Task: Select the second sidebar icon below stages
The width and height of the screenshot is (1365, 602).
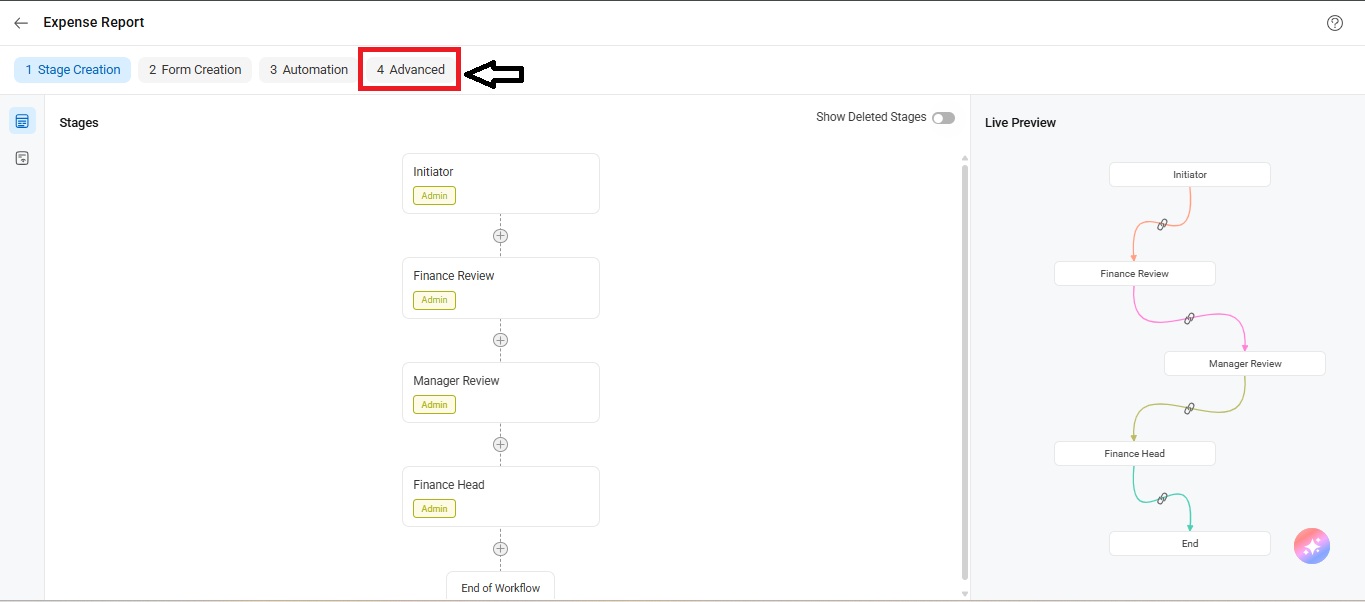Action: (22, 158)
